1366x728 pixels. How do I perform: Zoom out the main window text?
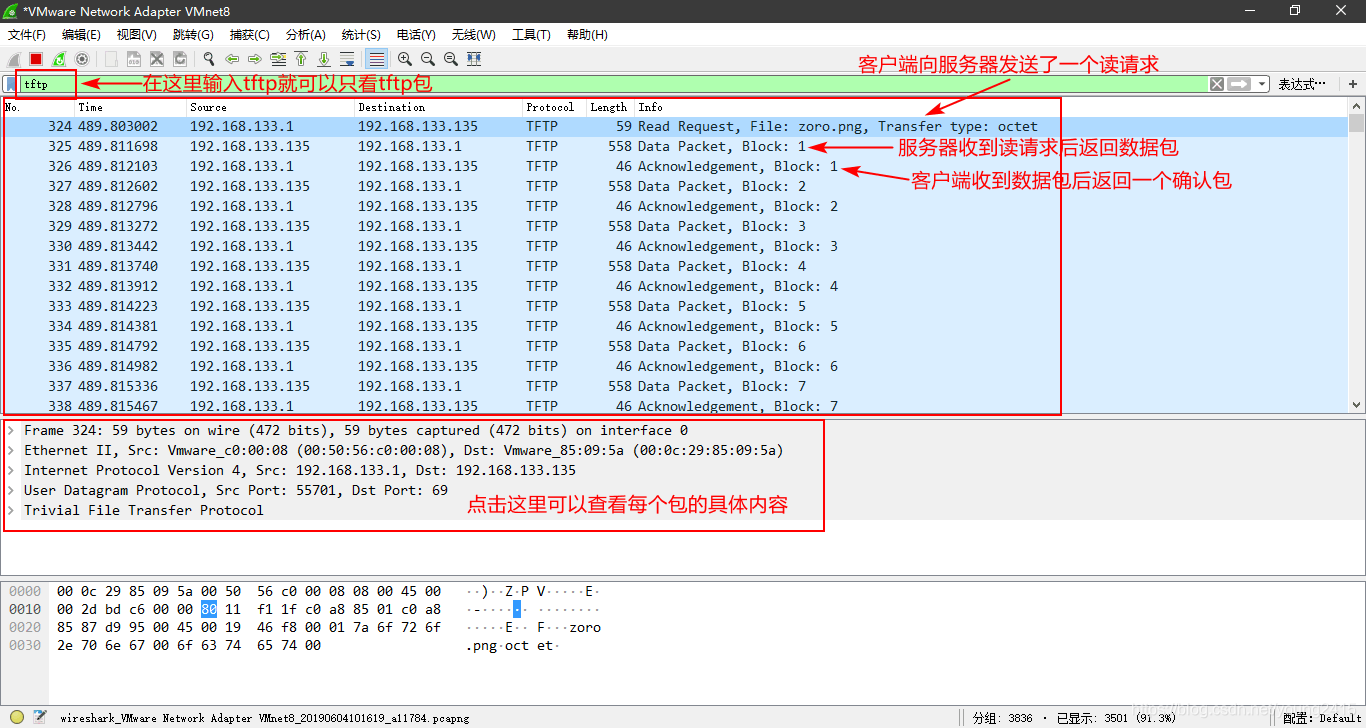tap(428, 59)
